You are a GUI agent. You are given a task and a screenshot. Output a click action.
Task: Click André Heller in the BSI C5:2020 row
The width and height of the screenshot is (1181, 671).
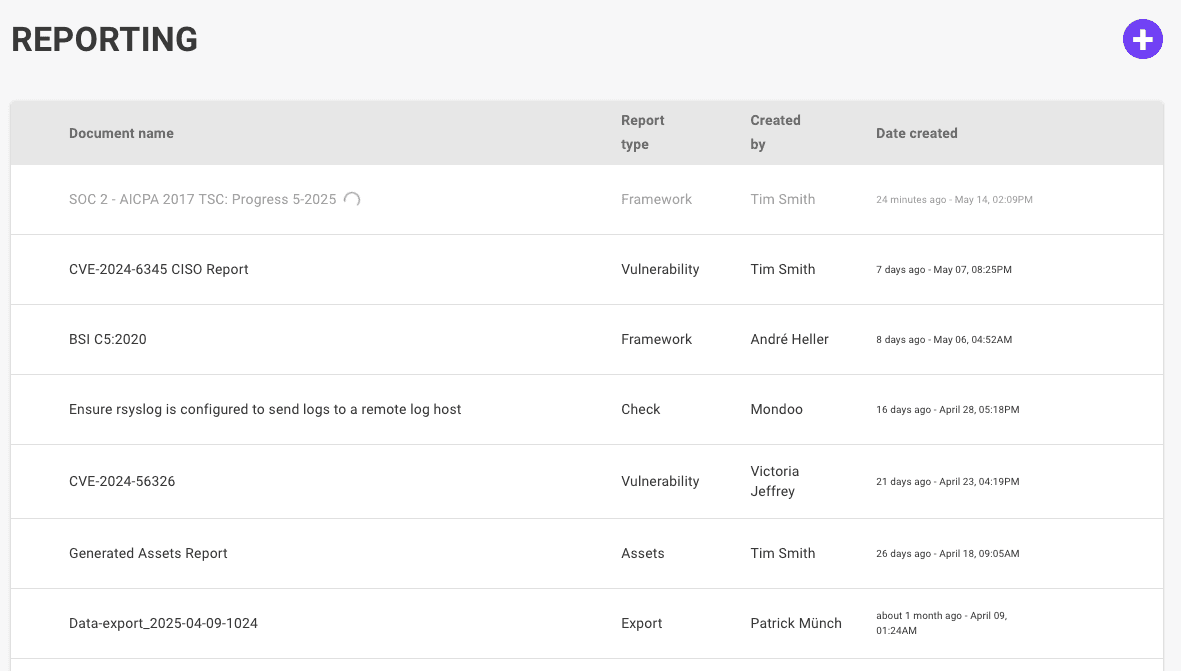coord(789,339)
